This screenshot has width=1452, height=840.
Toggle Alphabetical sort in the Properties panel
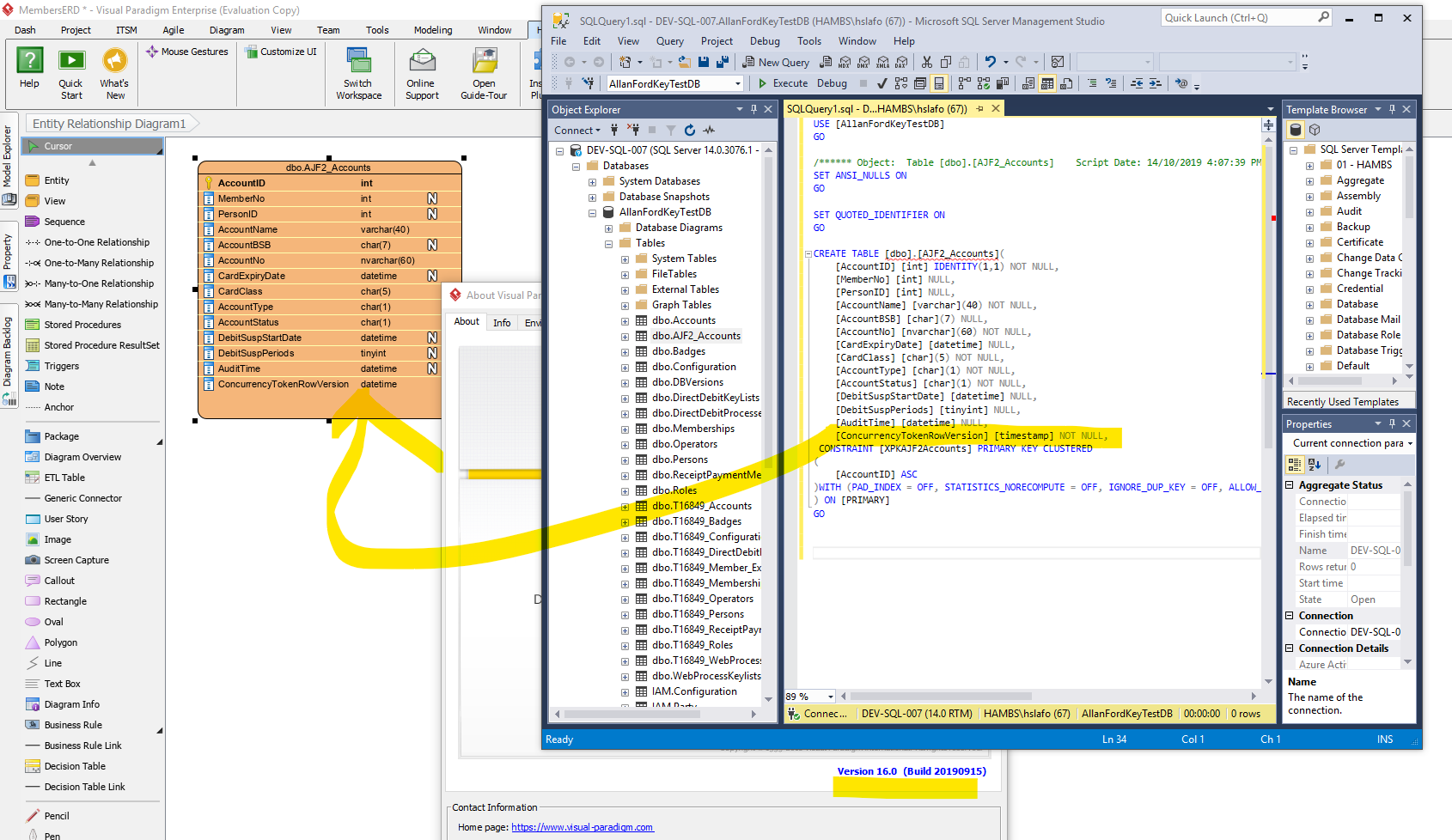click(1315, 464)
